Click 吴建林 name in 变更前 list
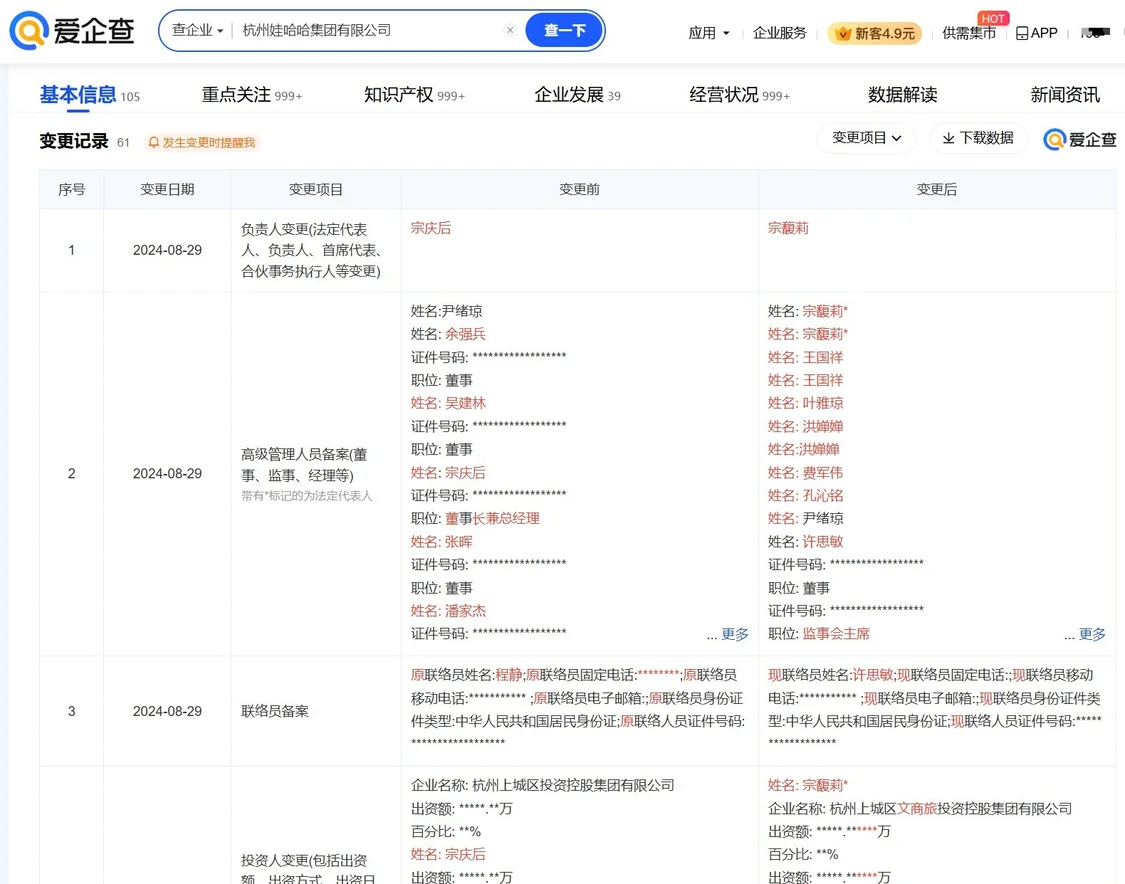1125x884 pixels. pyautogui.click(x=465, y=403)
